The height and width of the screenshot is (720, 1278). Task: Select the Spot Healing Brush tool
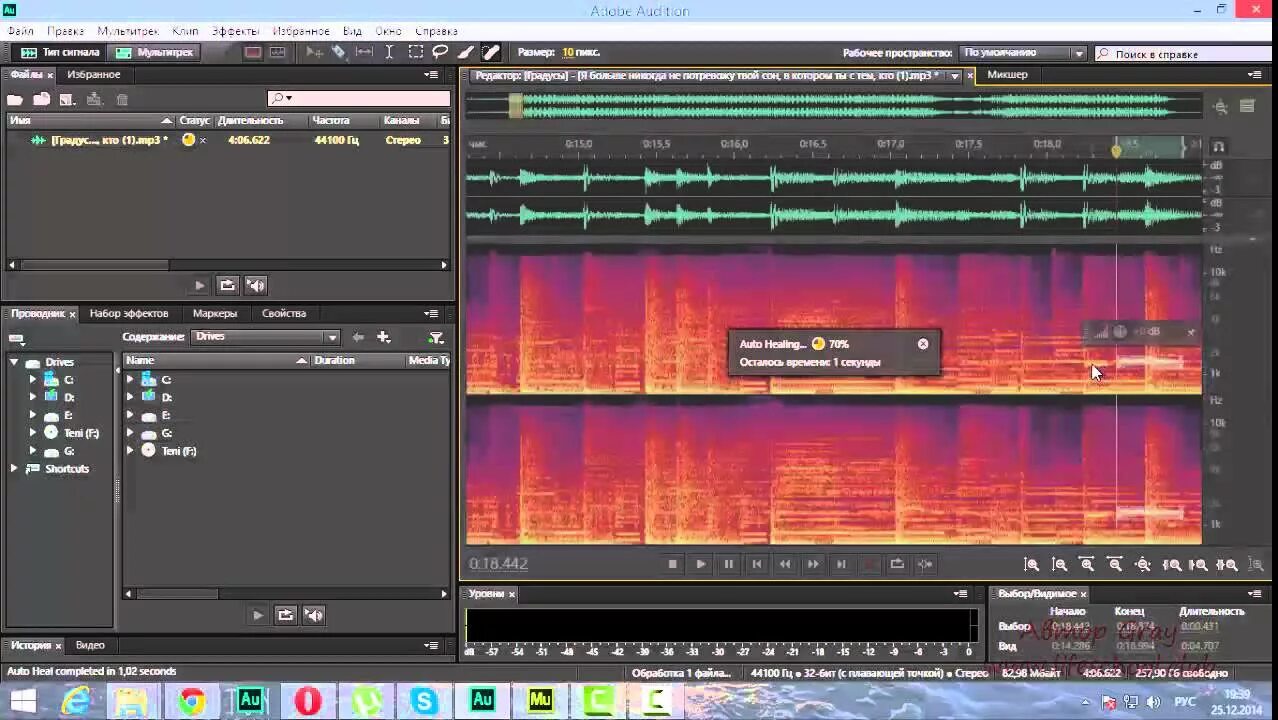click(492, 52)
